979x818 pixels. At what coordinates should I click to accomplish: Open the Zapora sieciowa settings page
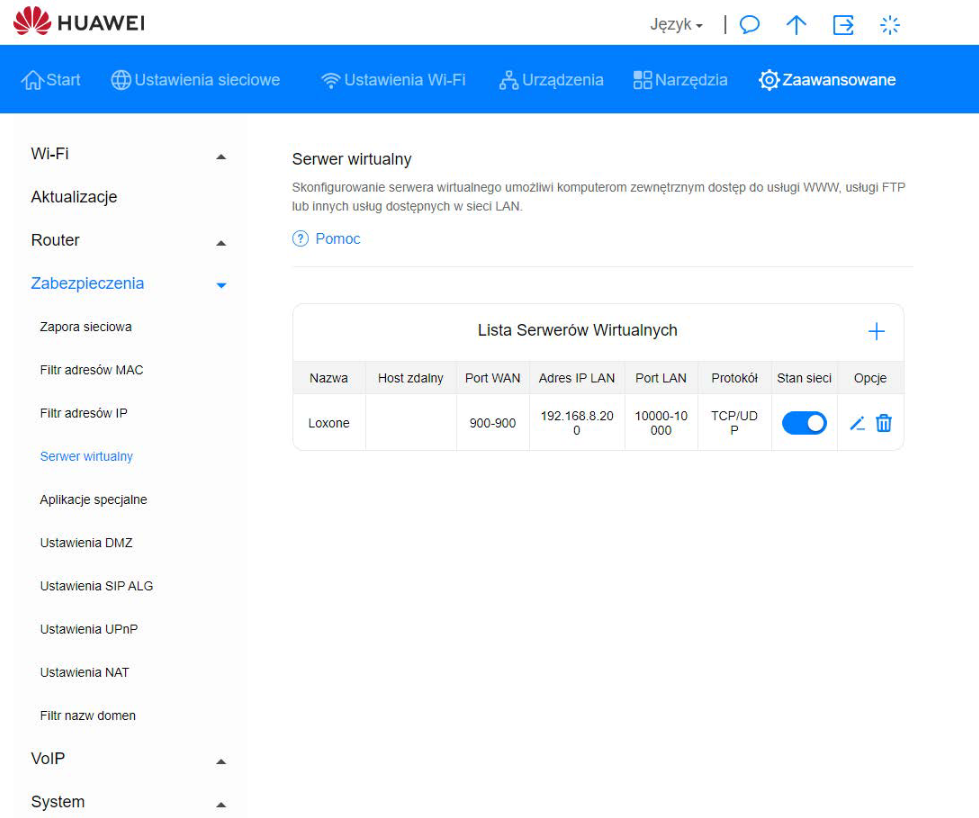(x=86, y=327)
